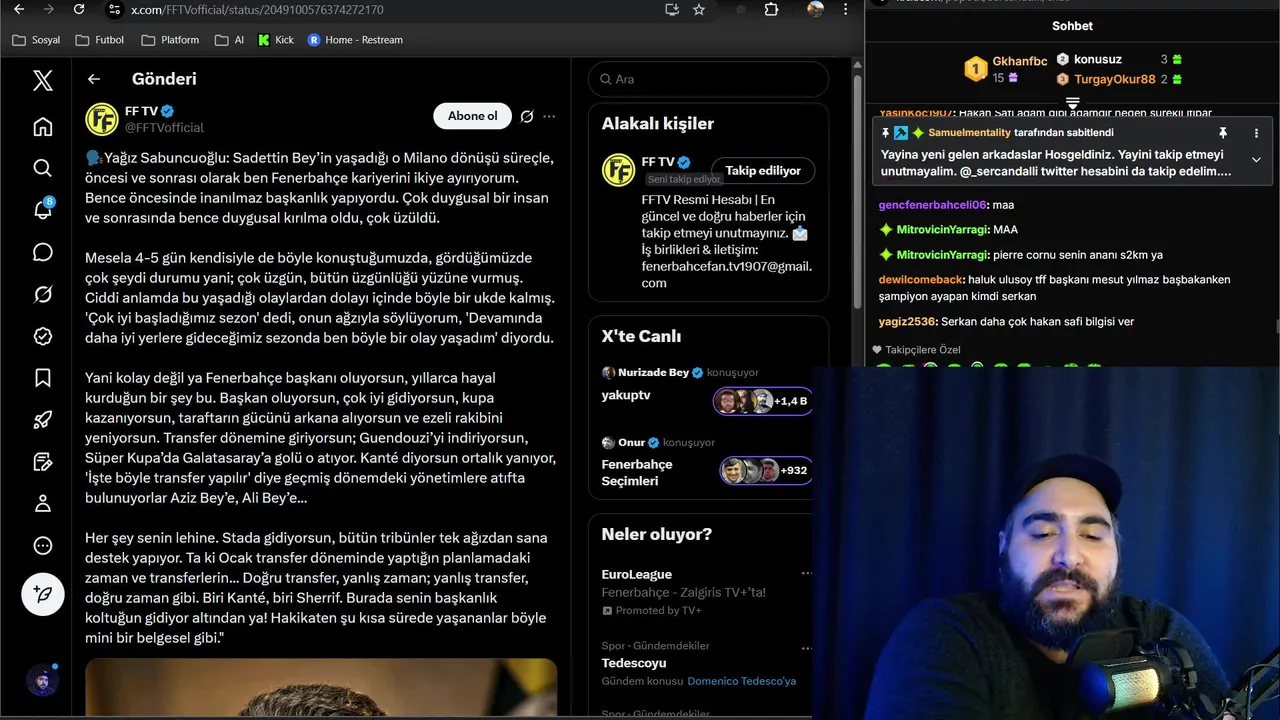Click the Takip ediliyor button

click(763, 171)
